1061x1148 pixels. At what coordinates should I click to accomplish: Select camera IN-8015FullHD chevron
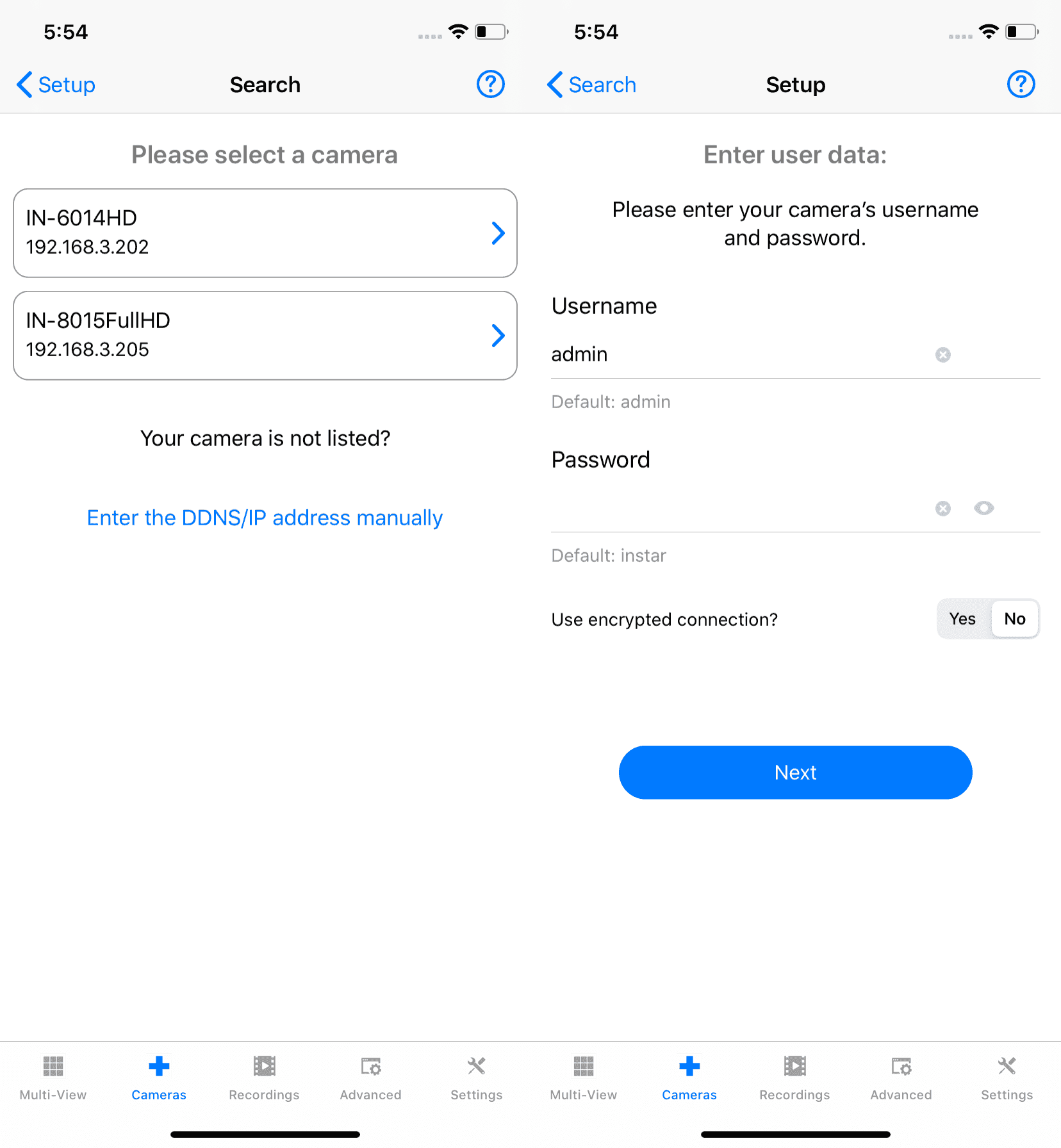tap(498, 336)
